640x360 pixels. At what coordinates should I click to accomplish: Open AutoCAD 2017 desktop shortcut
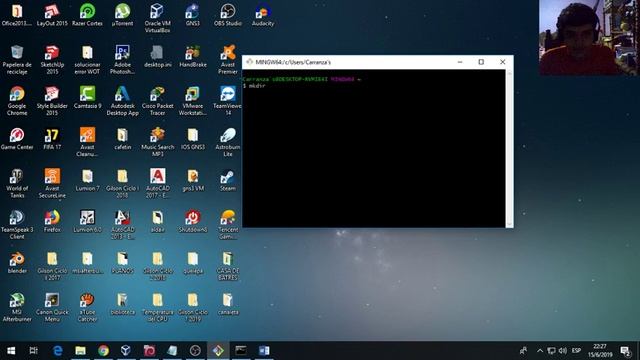tap(157, 184)
